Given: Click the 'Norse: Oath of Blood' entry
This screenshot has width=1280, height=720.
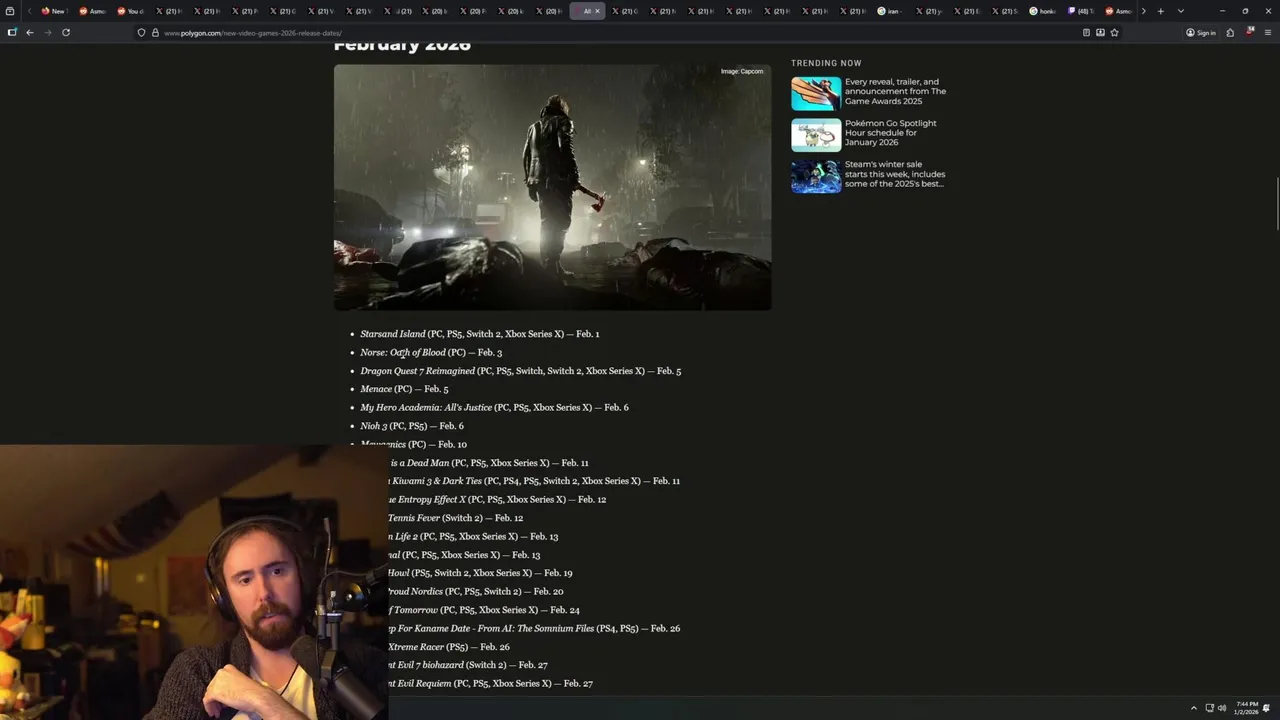Looking at the screenshot, I should [x=431, y=352].
